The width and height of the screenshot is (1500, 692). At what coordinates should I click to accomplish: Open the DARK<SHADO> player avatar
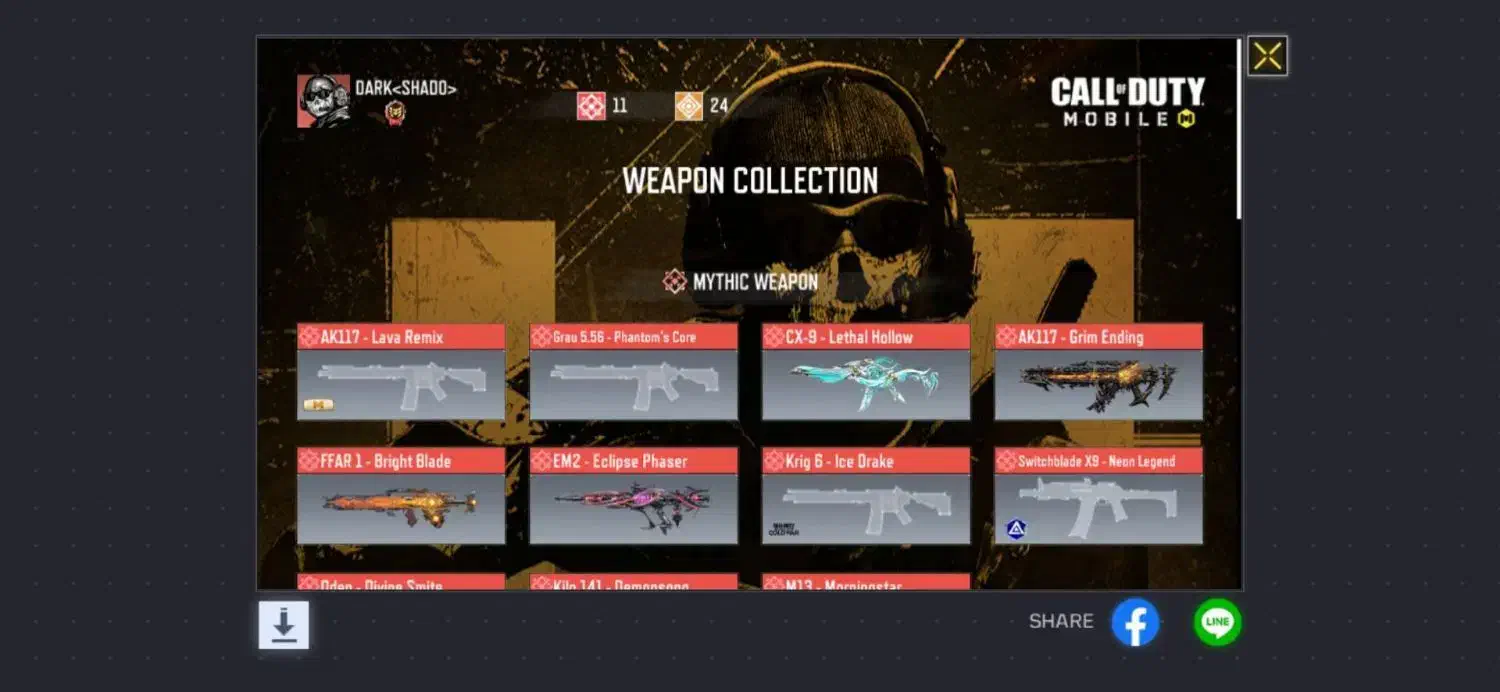[323, 101]
